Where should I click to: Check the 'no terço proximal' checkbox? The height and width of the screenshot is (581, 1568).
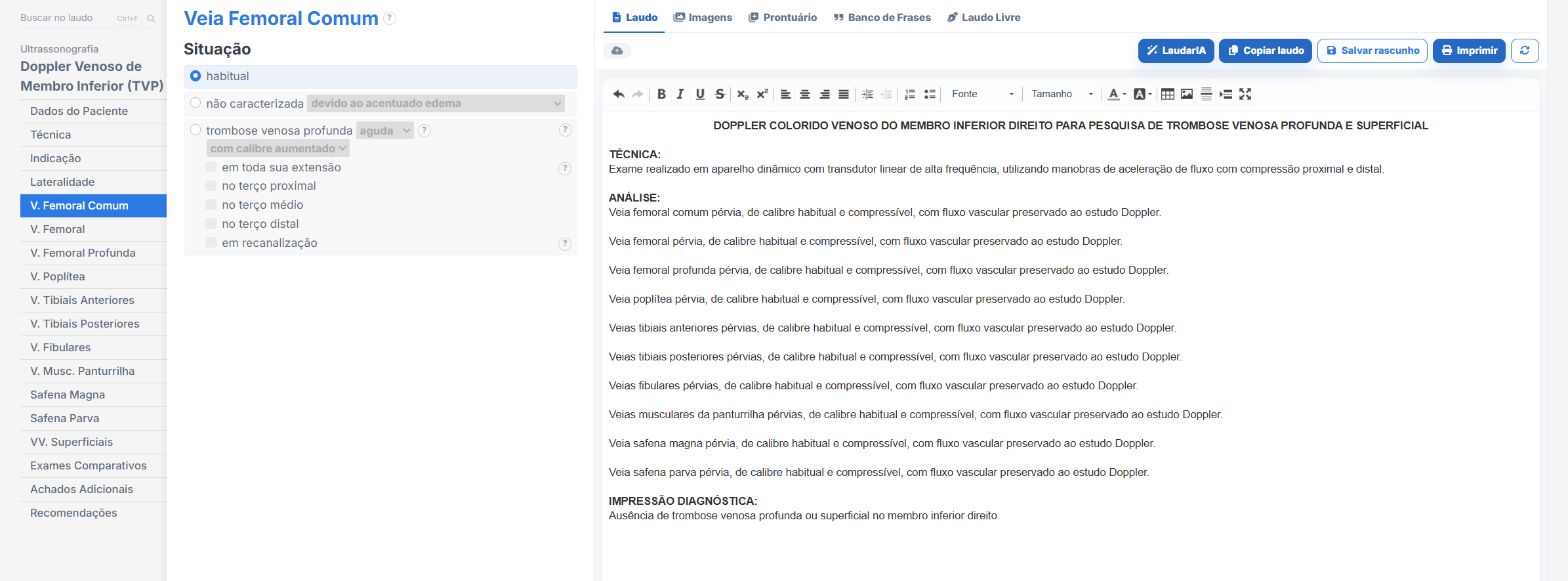tap(211, 186)
